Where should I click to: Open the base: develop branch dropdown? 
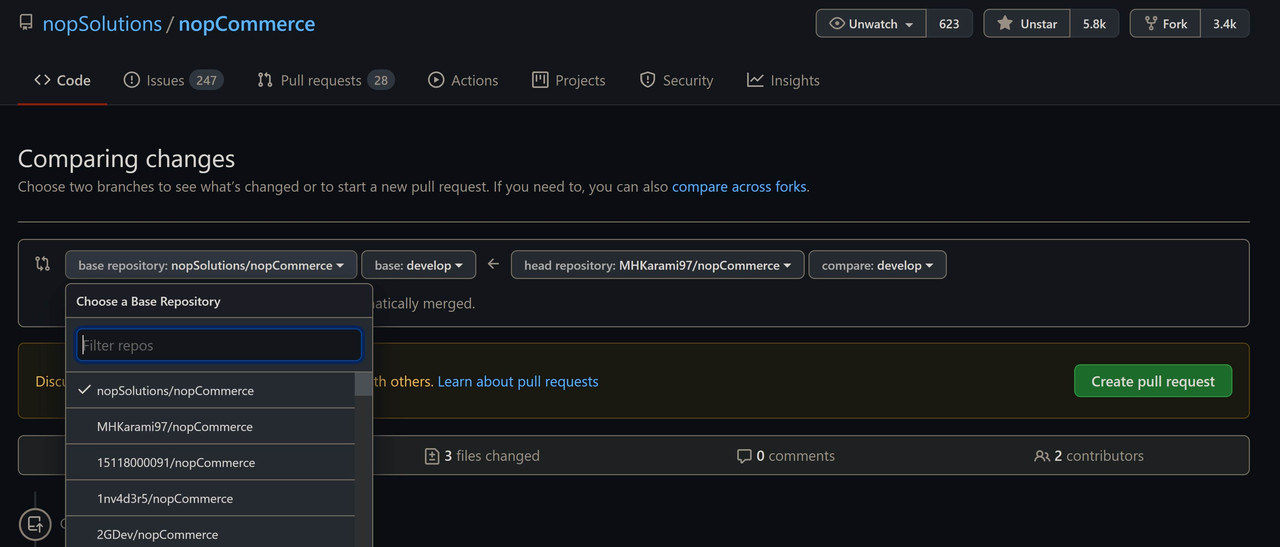418,265
